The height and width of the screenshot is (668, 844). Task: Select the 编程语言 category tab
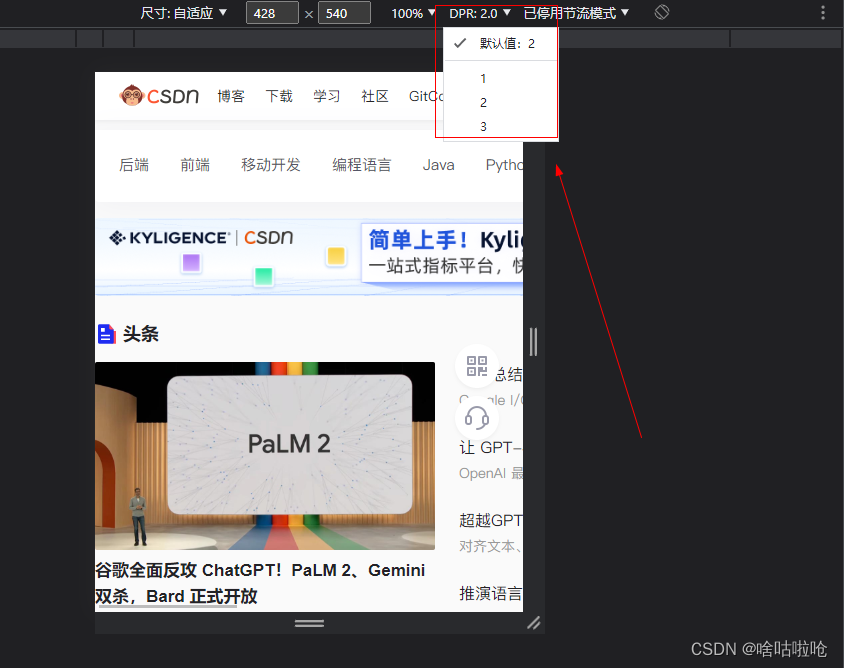click(362, 165)
